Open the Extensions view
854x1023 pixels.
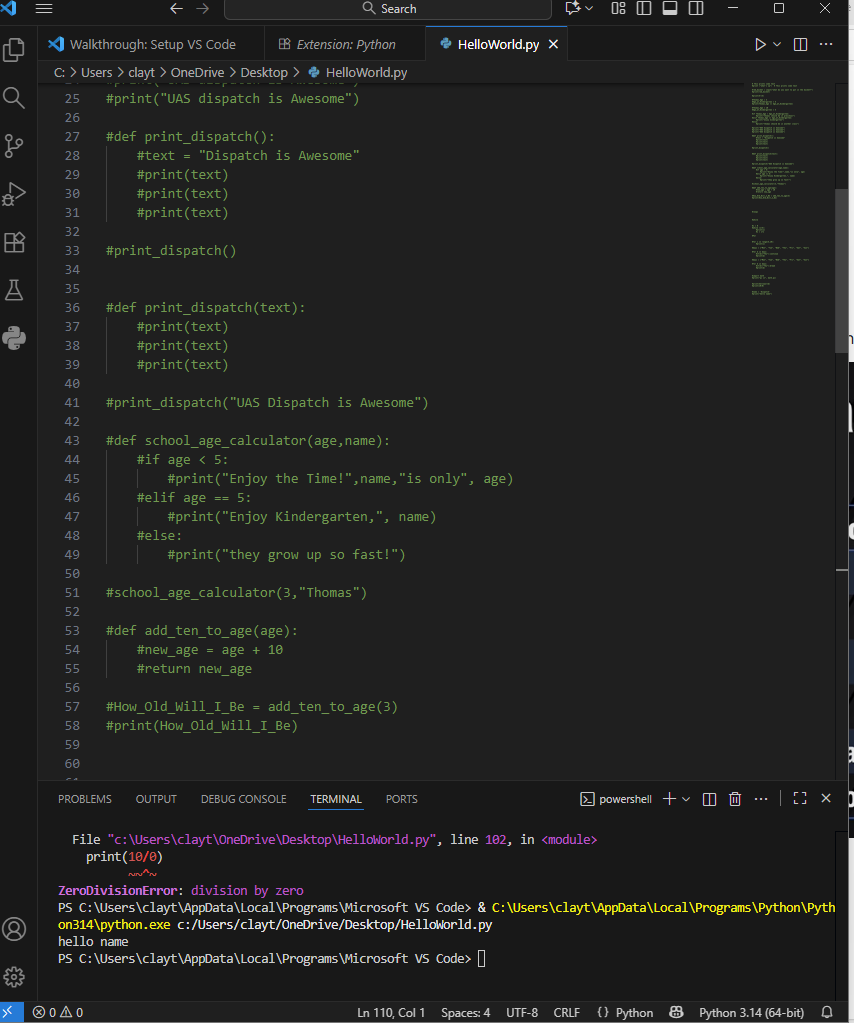[x=14, y=242]
